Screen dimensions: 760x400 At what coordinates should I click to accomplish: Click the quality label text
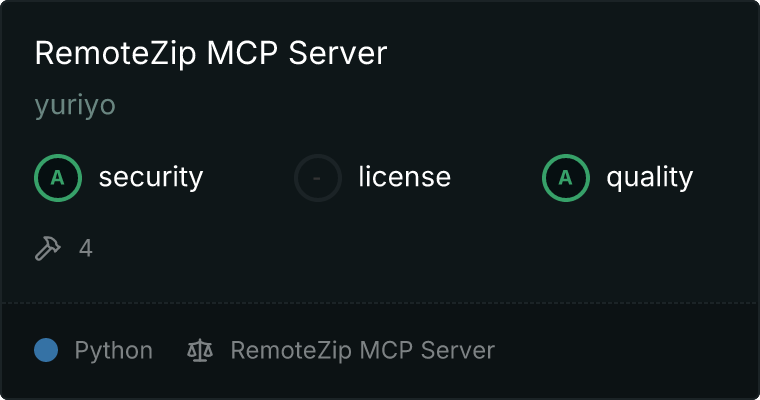649,177
